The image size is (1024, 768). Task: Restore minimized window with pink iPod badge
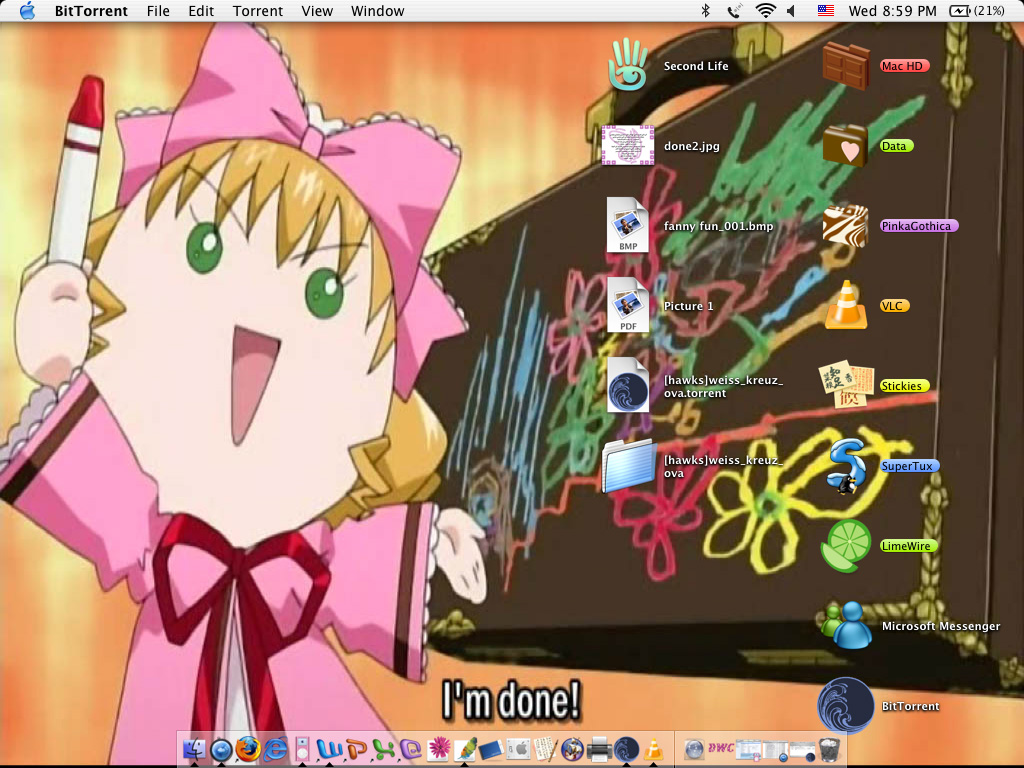tap(748, 748)
